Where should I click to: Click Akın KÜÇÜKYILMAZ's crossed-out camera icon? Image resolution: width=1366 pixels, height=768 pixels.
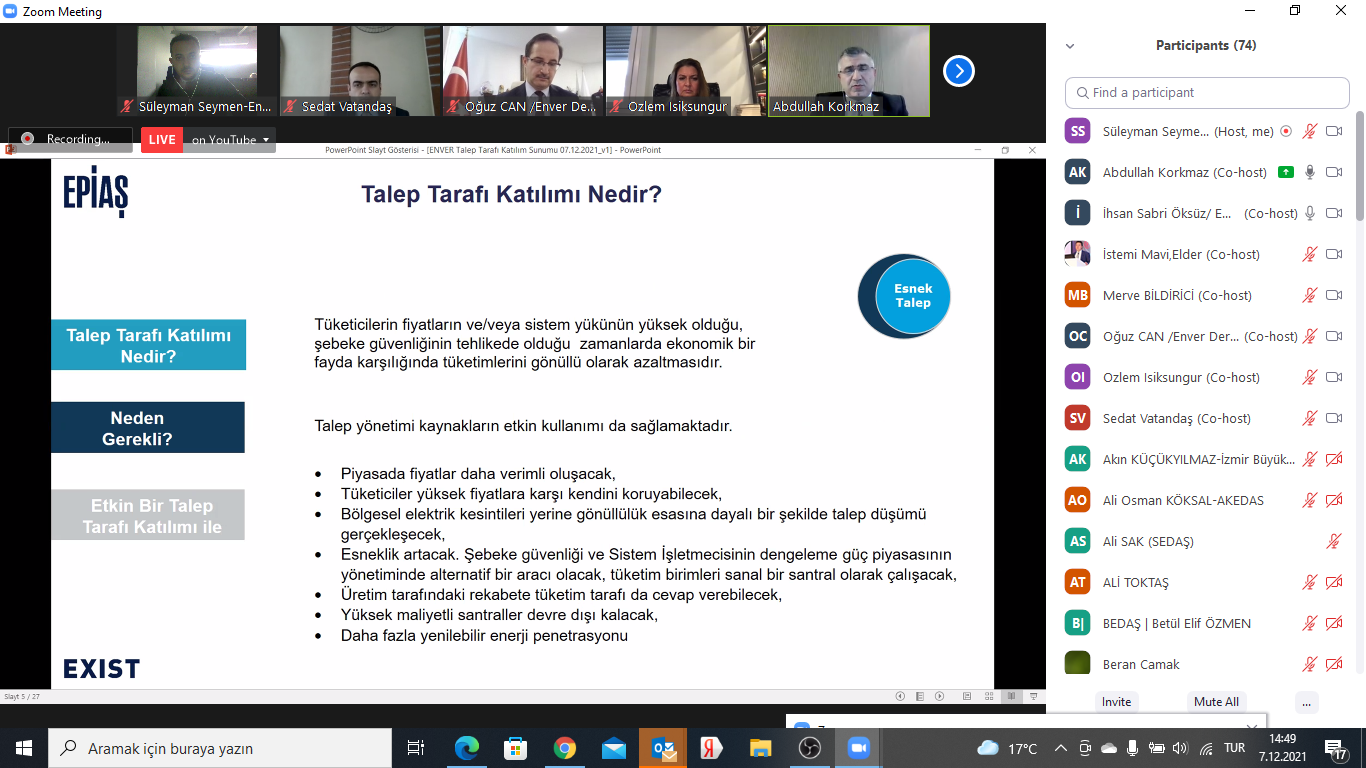1333,459
